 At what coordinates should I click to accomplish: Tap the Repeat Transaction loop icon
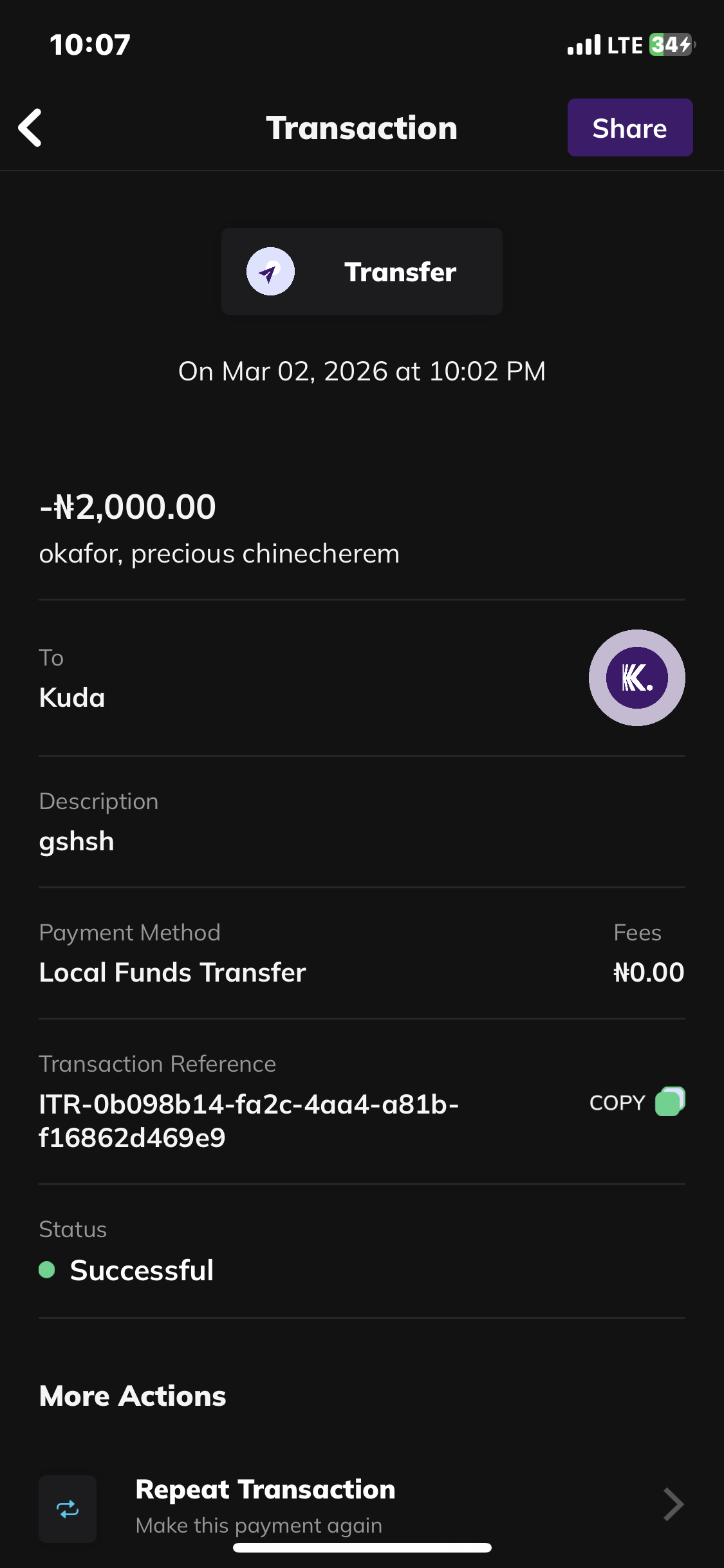tap(68, 1508)
